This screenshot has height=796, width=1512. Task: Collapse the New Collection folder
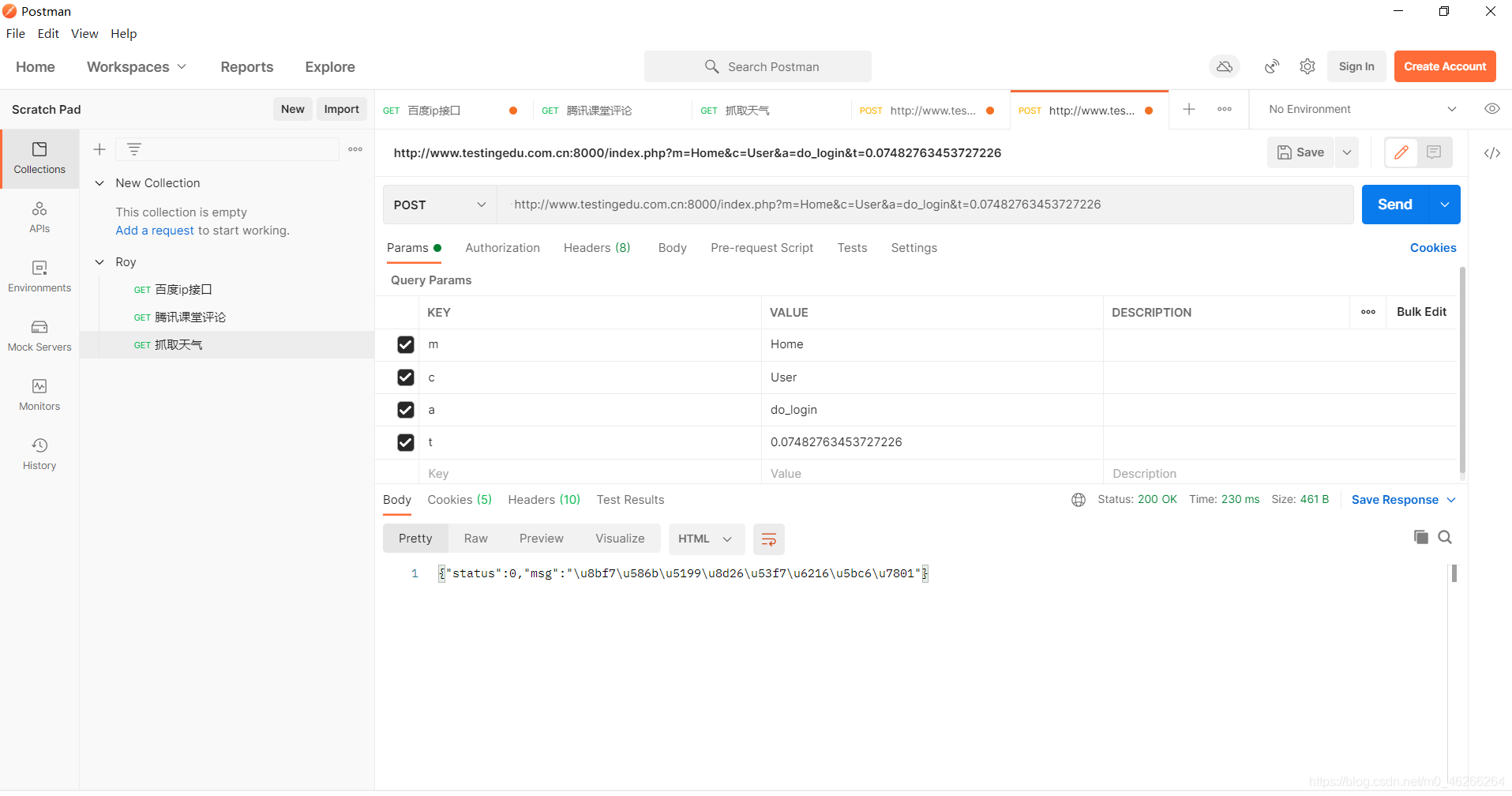point(99,183)
